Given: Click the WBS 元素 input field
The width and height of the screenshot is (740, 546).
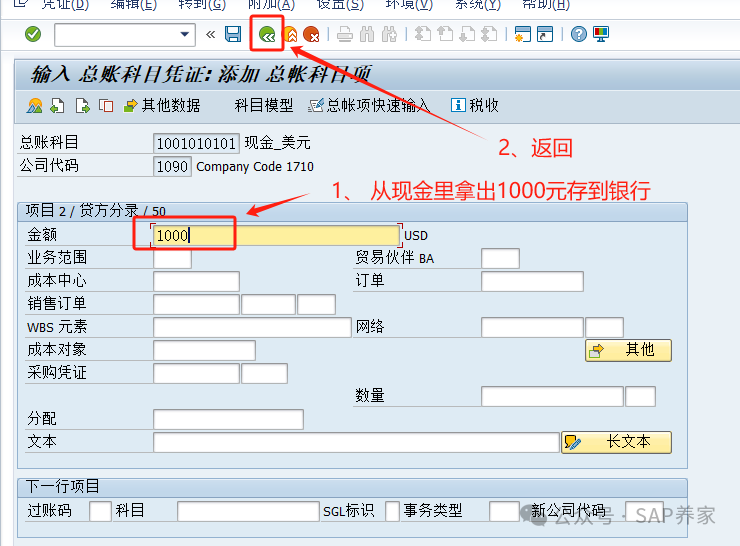Looking at the screenshot, I should pos(252,328).
